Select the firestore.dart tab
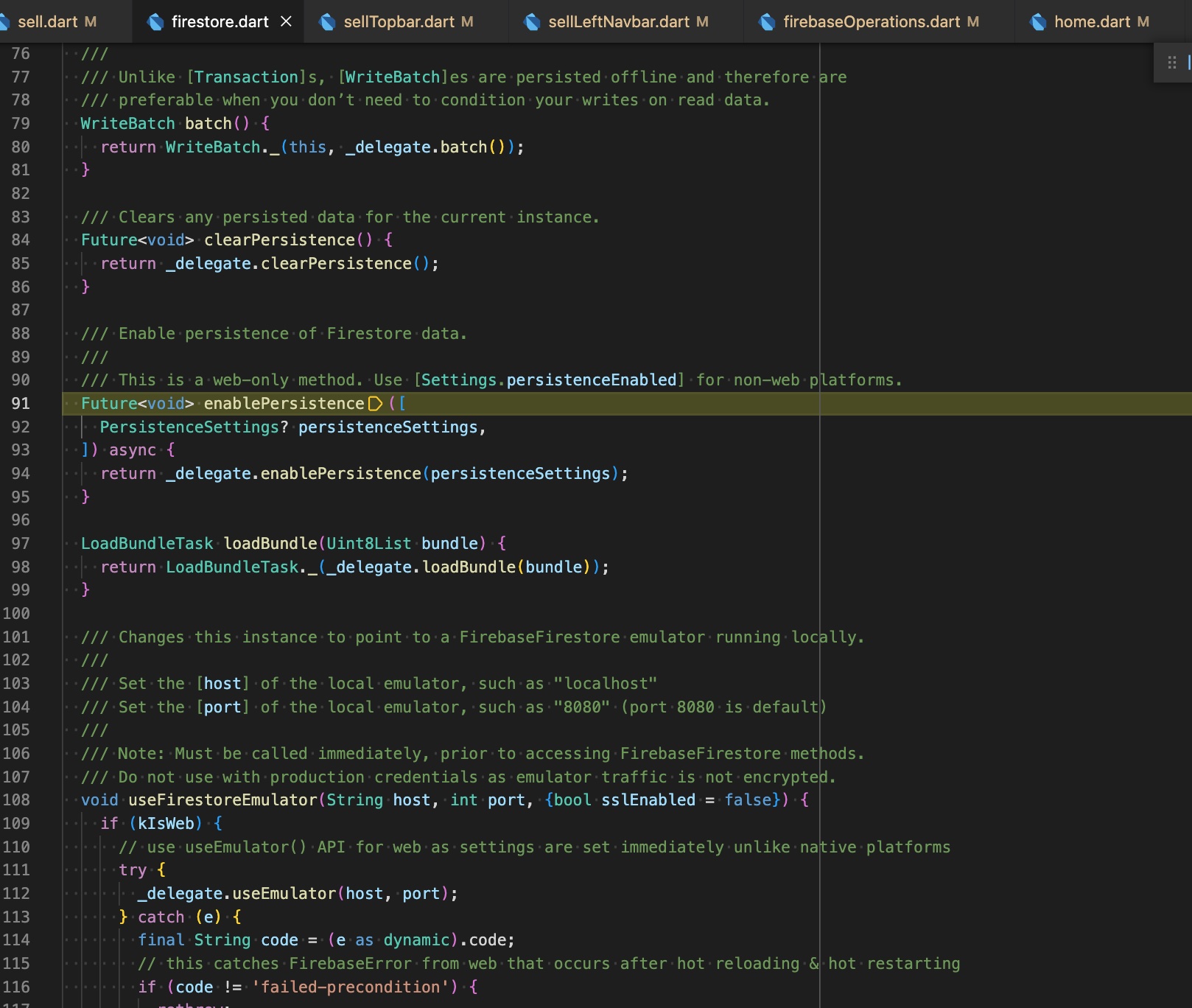The width and height of the screenshot is (1192, 1008). pyautogui.click(x=220, y=21)
